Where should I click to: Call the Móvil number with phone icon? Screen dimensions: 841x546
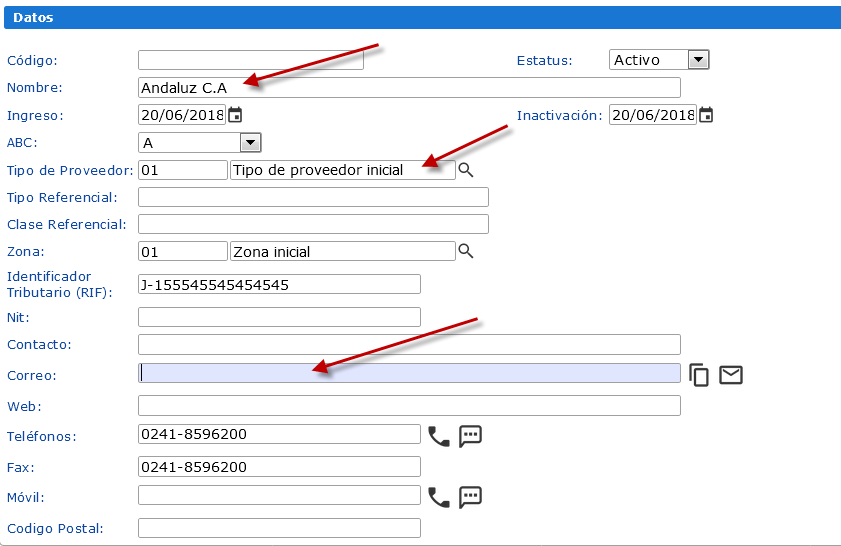[x=439, y=497]
